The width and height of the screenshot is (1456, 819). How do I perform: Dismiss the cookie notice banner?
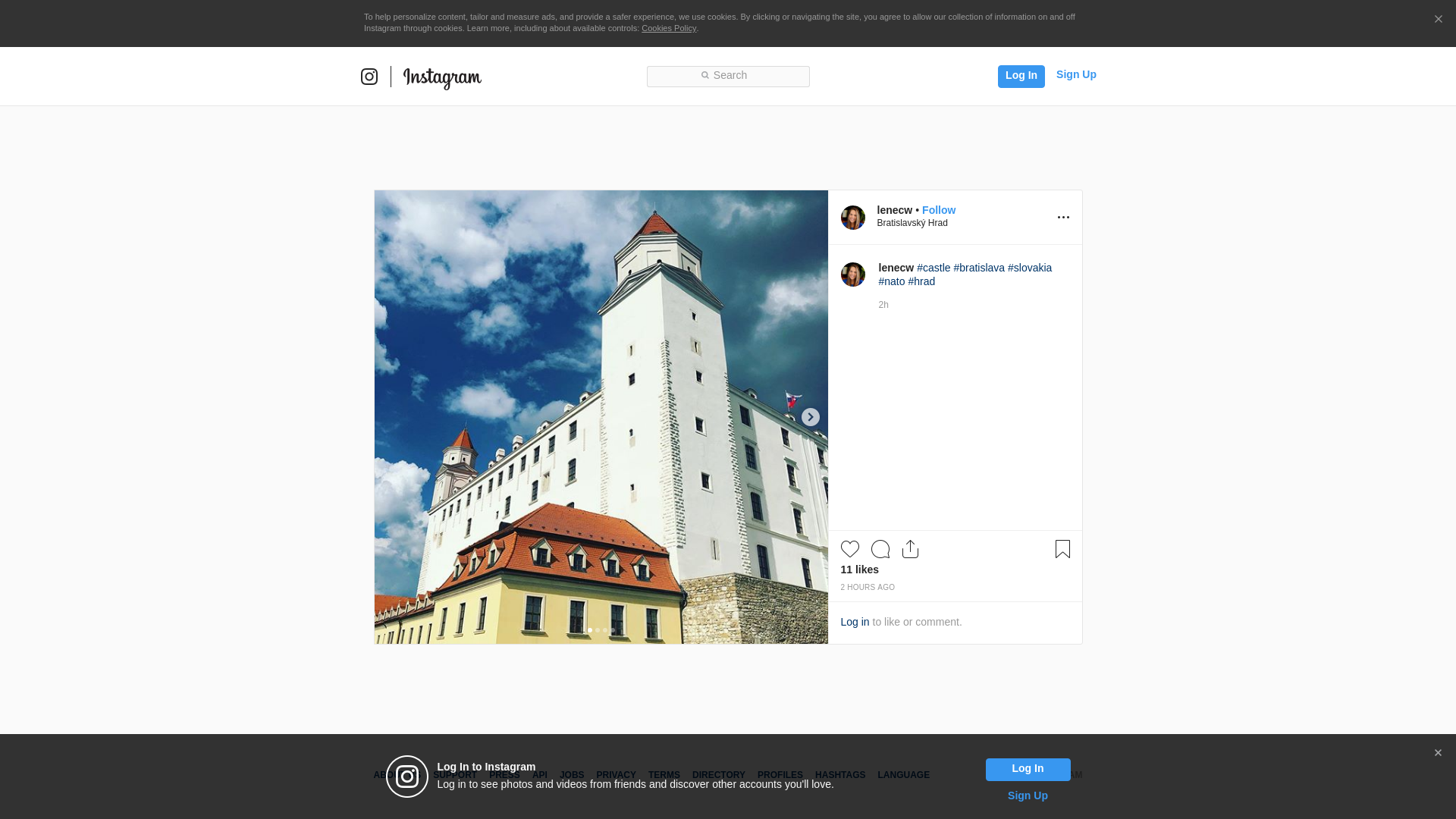point(1438,20)
